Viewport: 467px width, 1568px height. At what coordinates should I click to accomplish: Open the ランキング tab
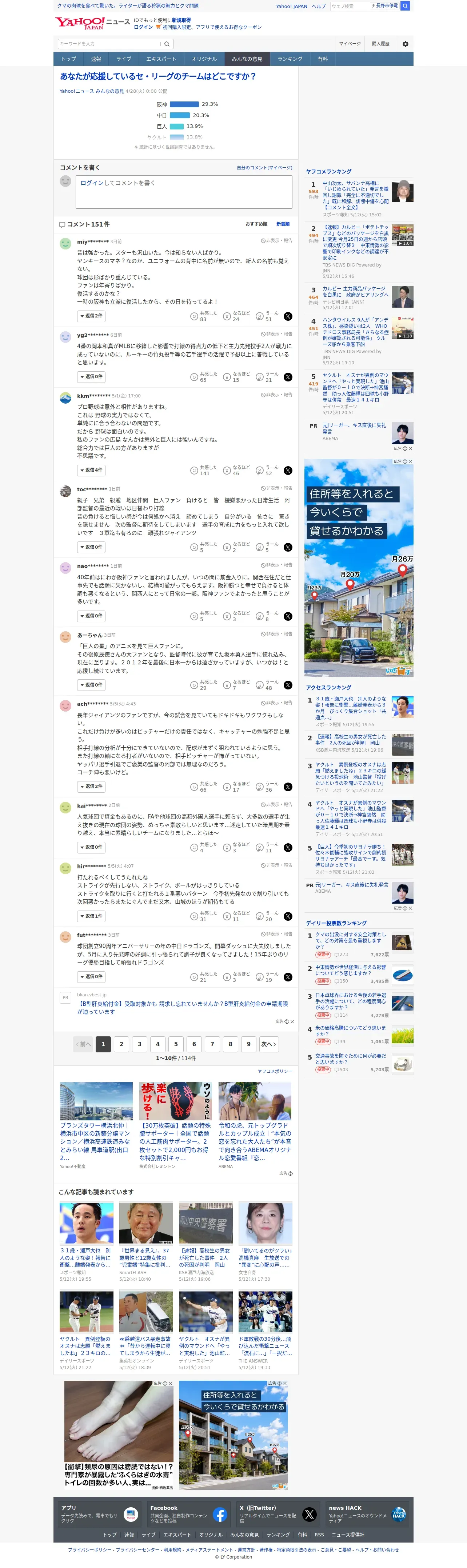290,59
